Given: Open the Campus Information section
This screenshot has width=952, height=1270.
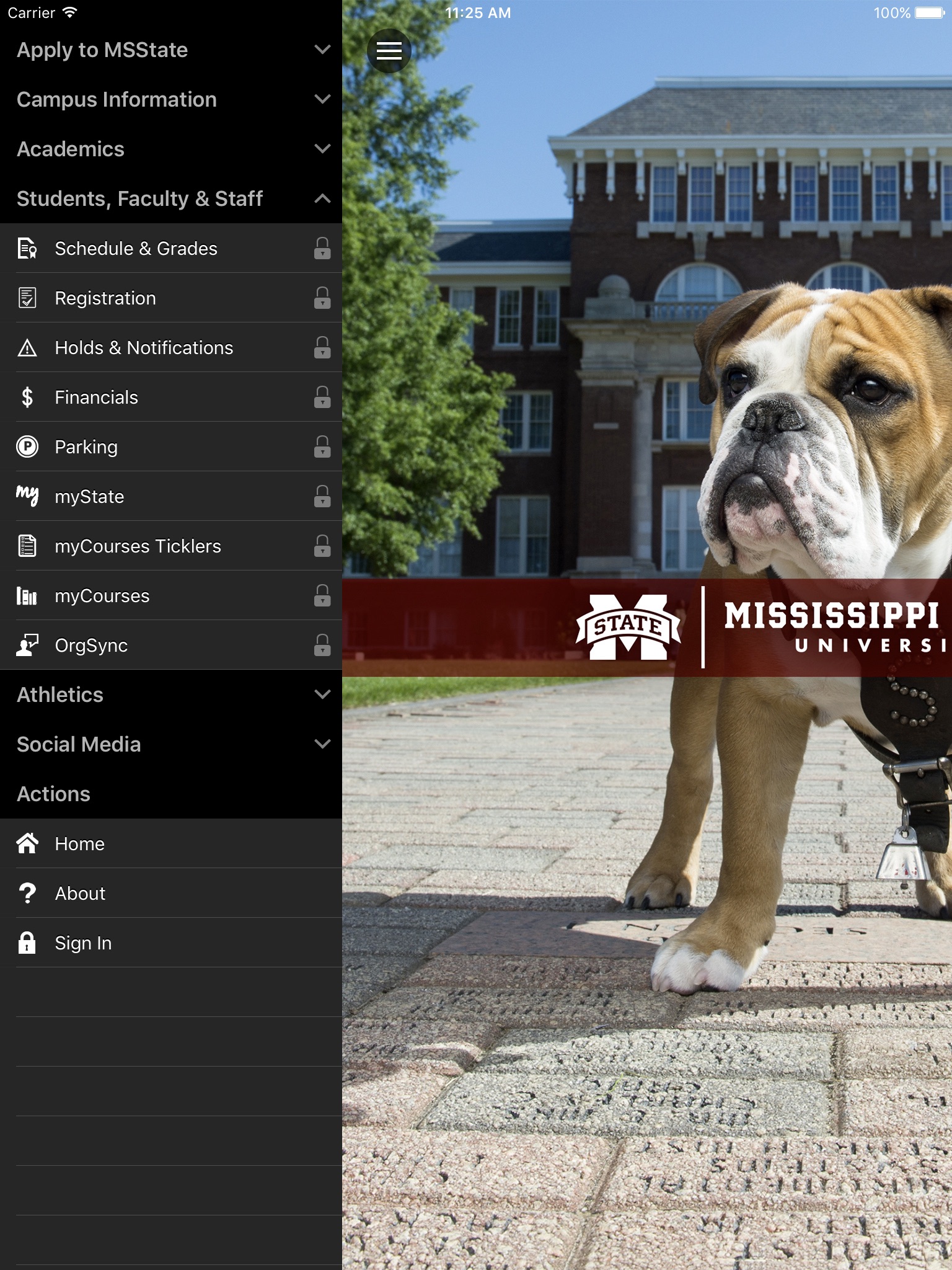Looking at the screenshot, I should pyautogui.click(x=171, y=99).
